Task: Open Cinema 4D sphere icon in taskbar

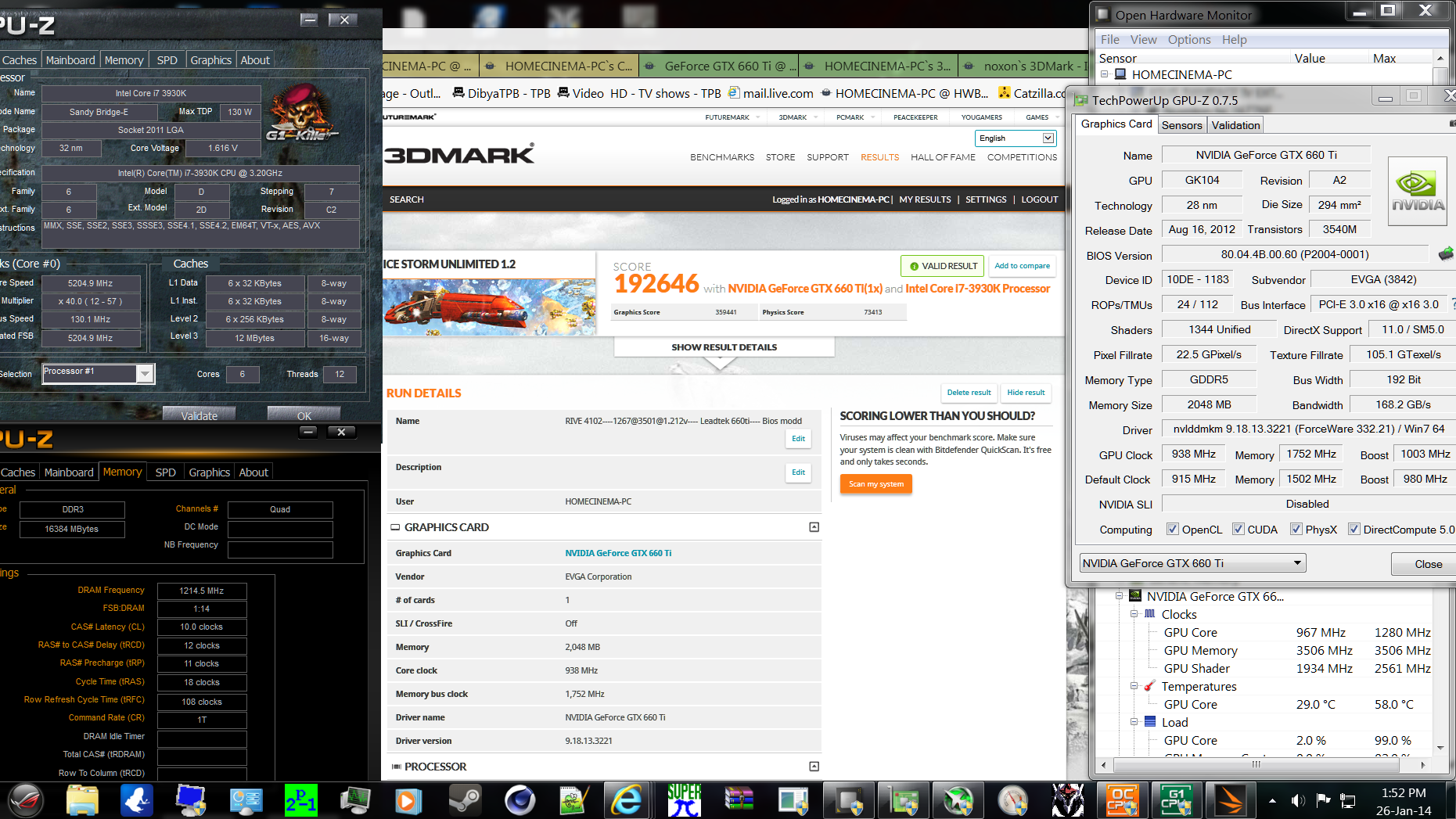Action: click(520, 800)
